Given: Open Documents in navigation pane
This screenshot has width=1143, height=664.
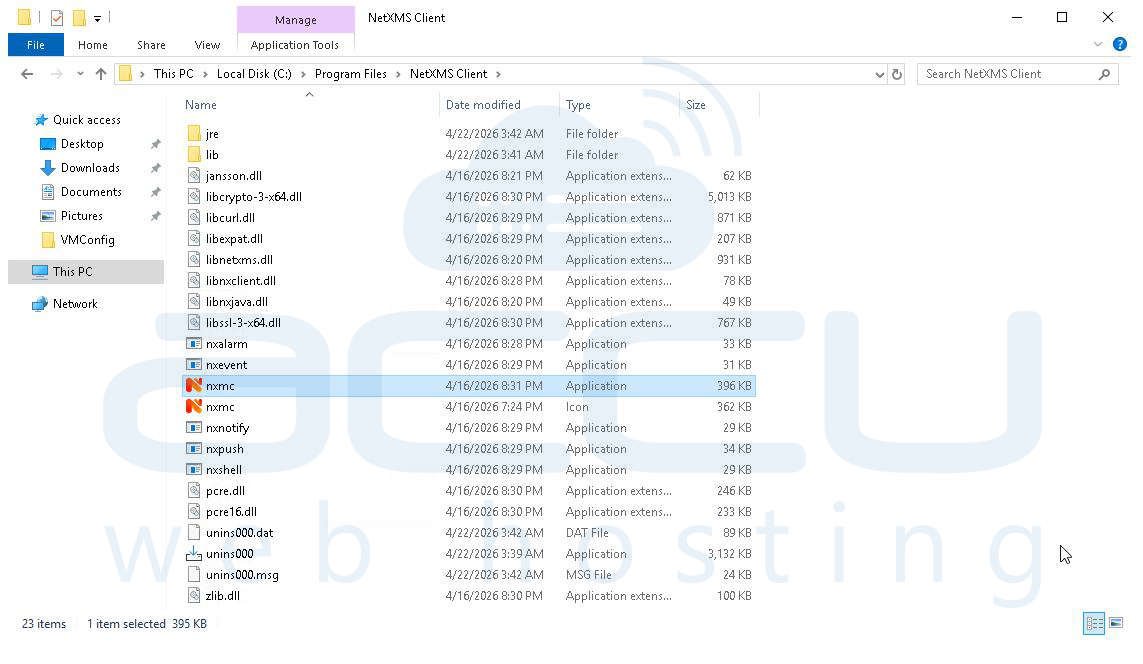Looking at the screenshot, I should pyautogui.click(x=90, y=192).
